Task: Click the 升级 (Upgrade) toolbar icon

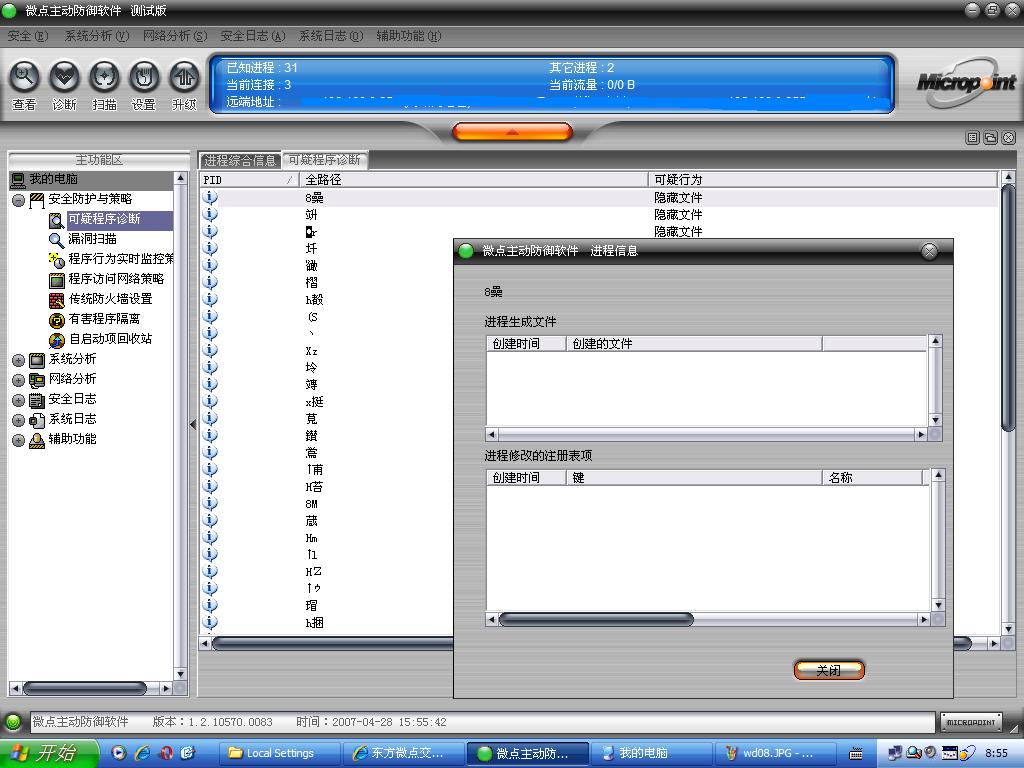Action: 184,78
